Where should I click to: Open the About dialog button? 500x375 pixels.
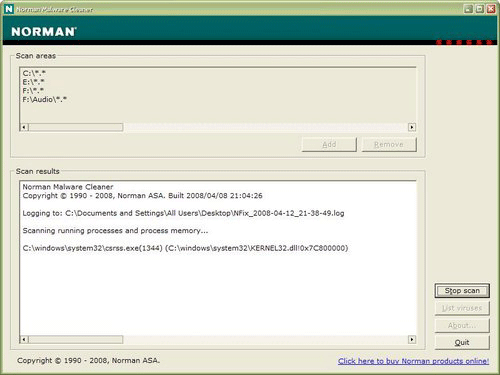click(x=462, y=325)
